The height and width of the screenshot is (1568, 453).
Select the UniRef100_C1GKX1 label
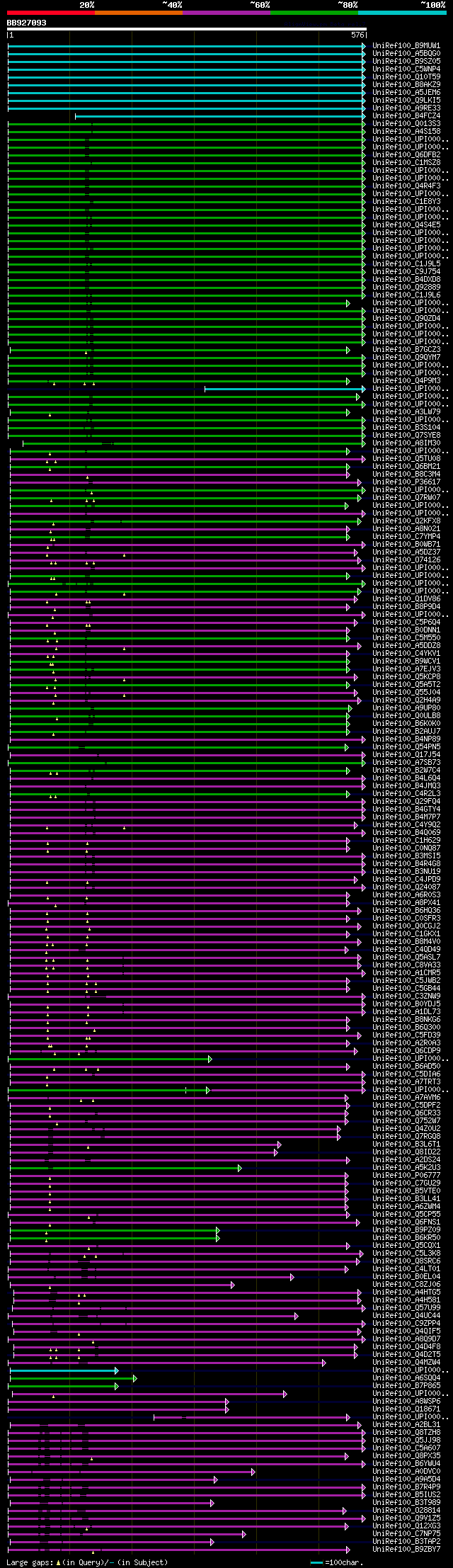click(x=406, y=933)
